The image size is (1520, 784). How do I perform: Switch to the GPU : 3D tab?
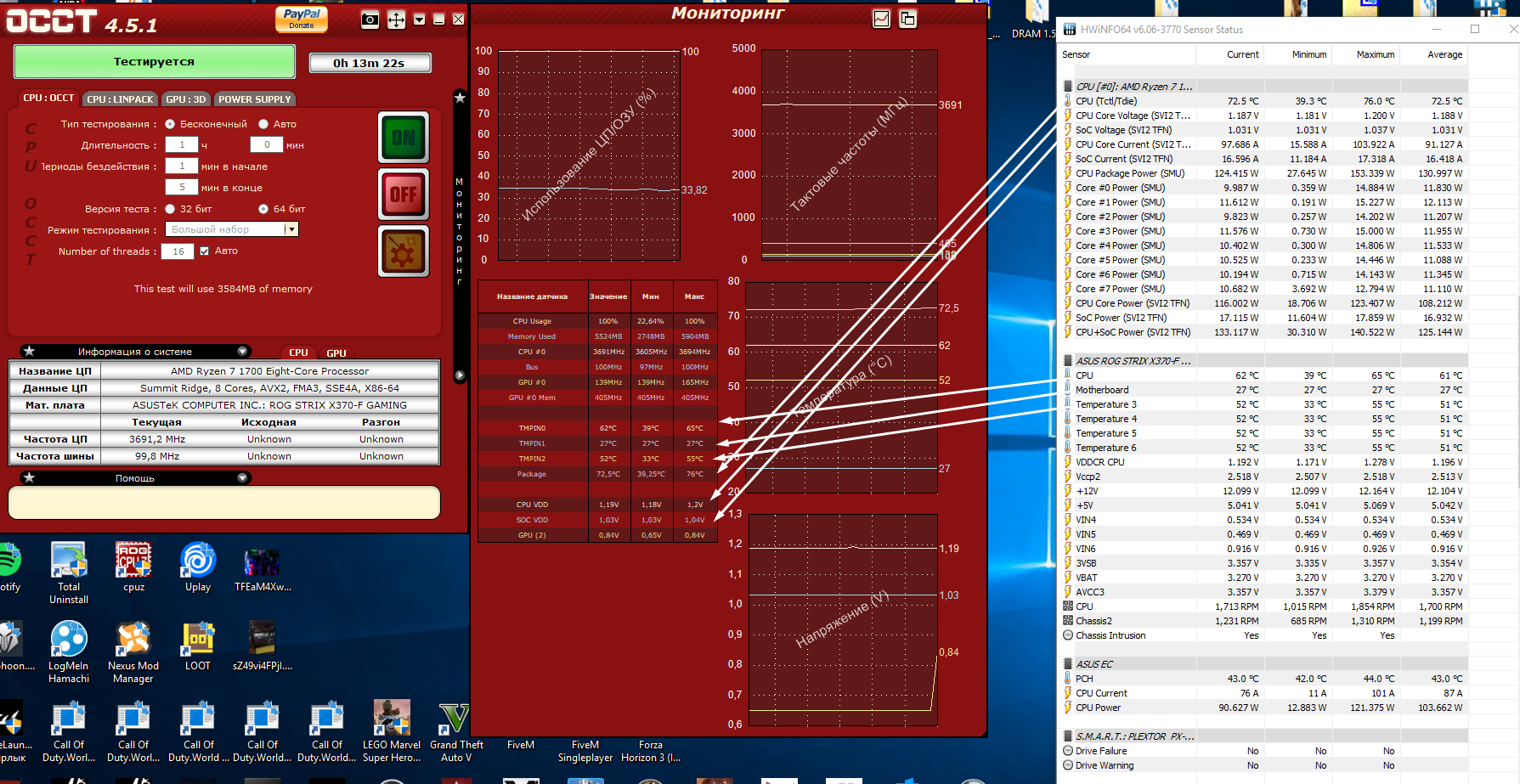coord(186,99)
